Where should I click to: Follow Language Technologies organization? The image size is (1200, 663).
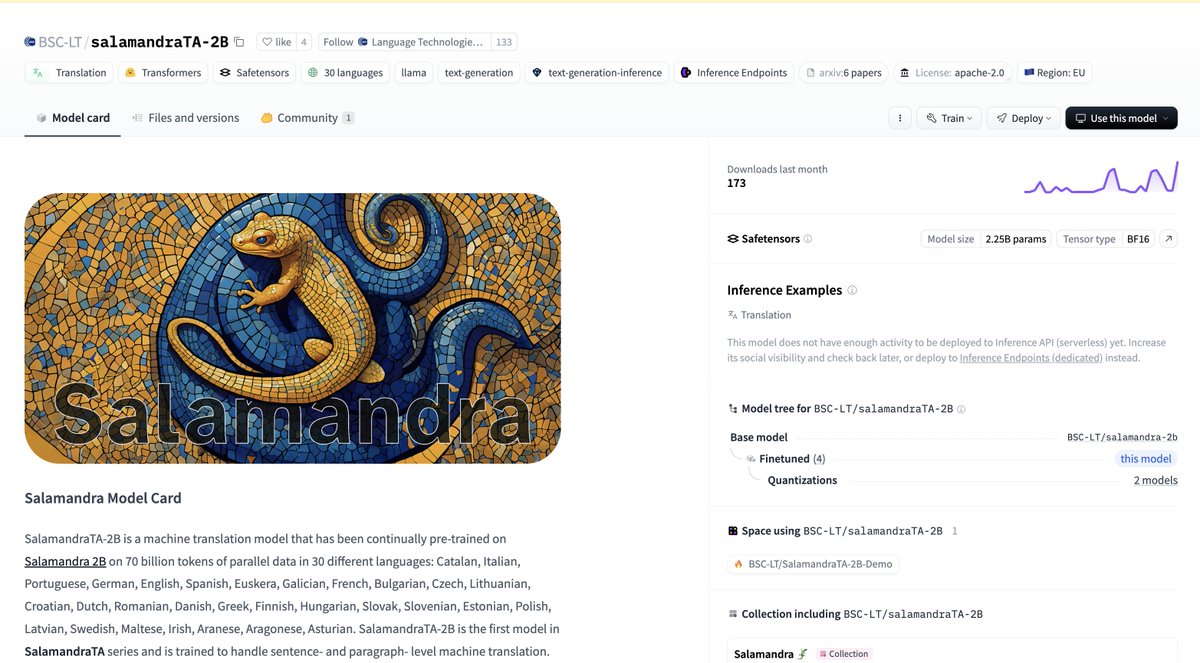point(405,42)
